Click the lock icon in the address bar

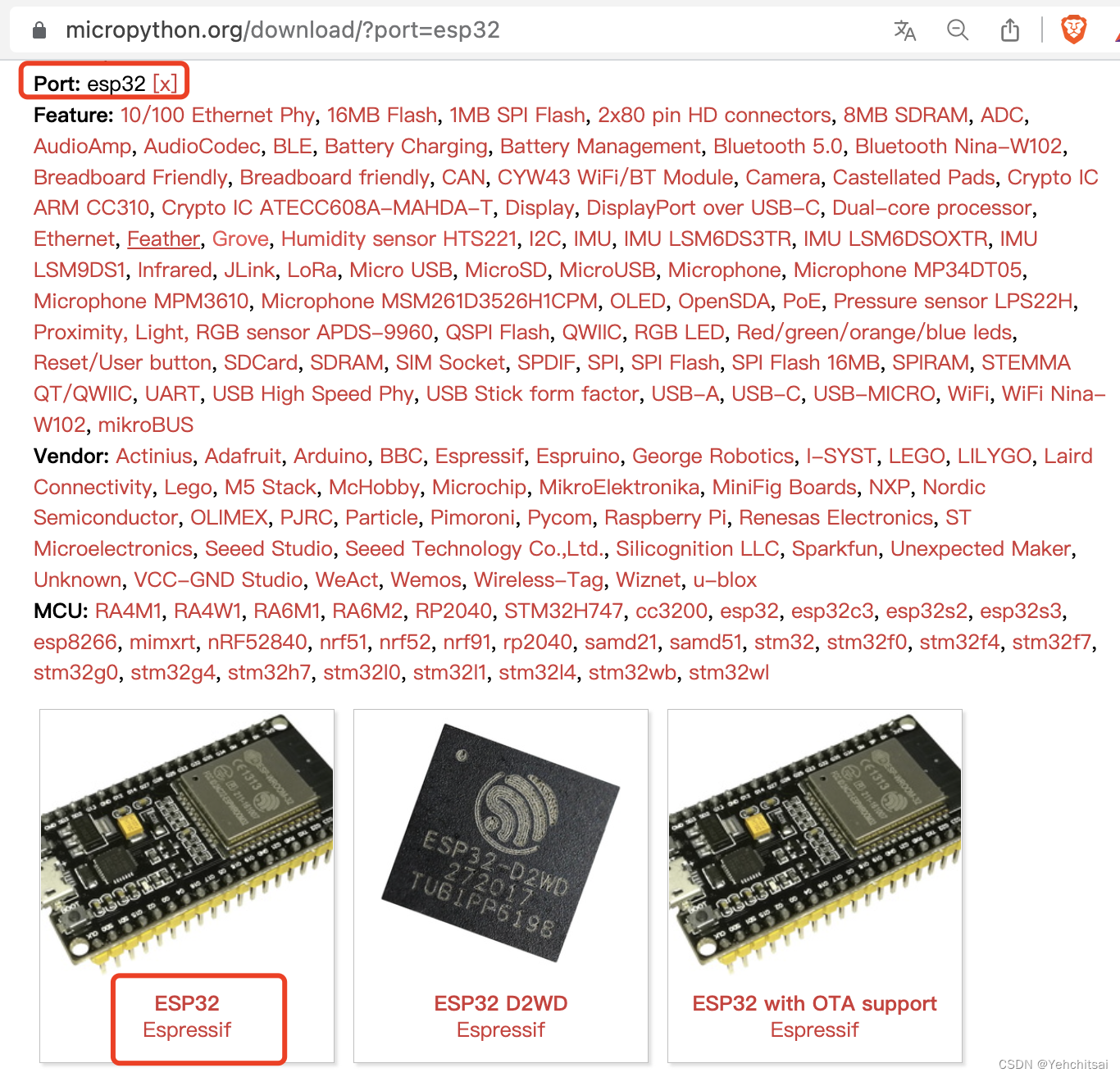[x=39, y=30]
